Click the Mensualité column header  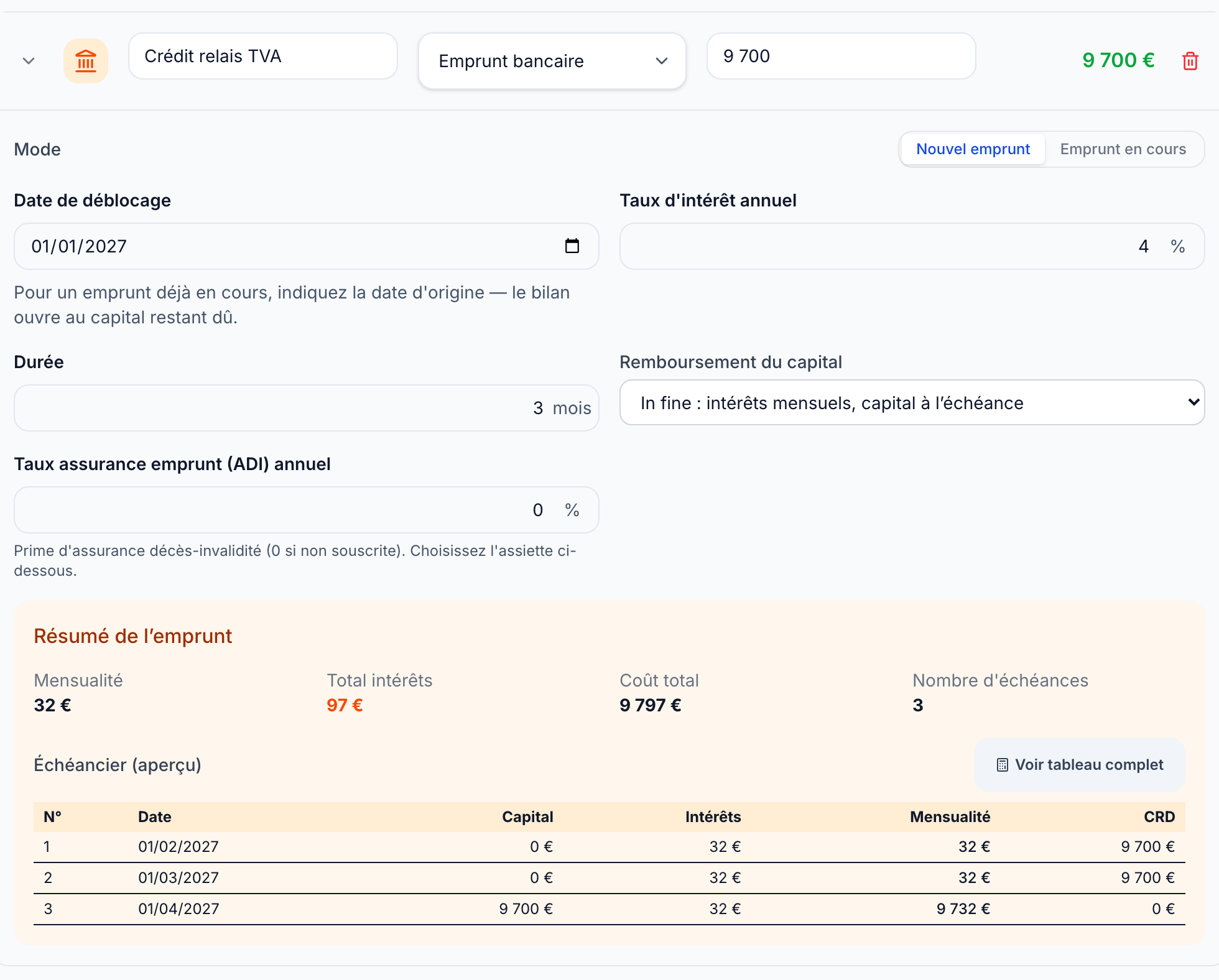tap(950, 817)
